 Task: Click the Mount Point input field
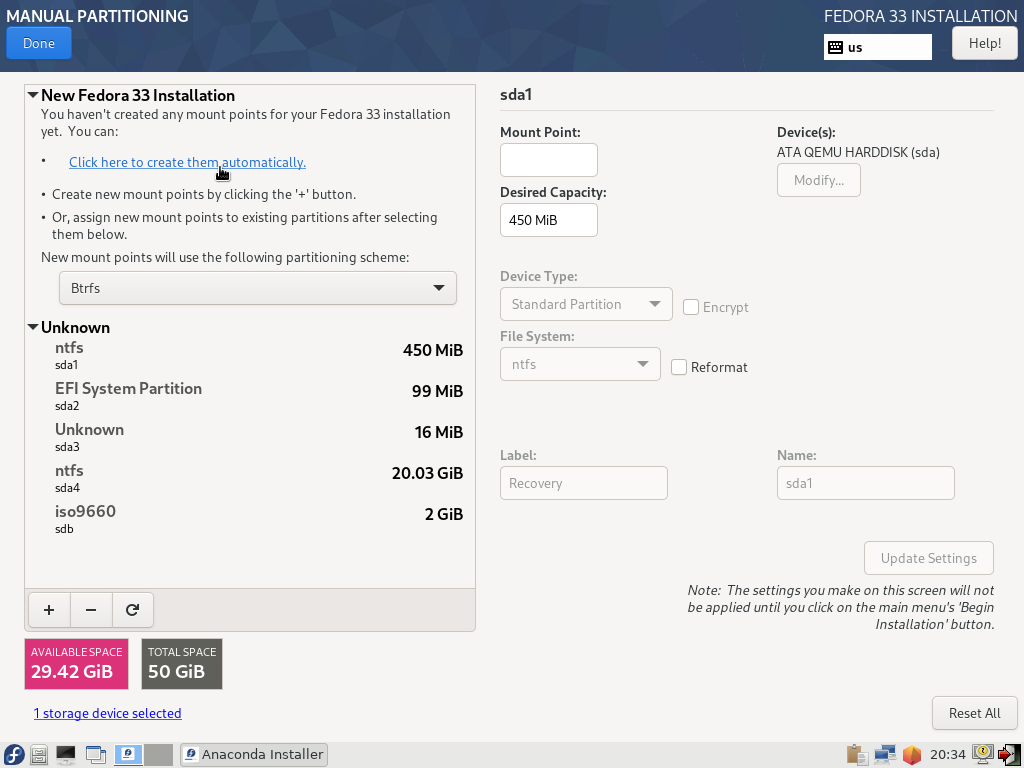[549, 160]
